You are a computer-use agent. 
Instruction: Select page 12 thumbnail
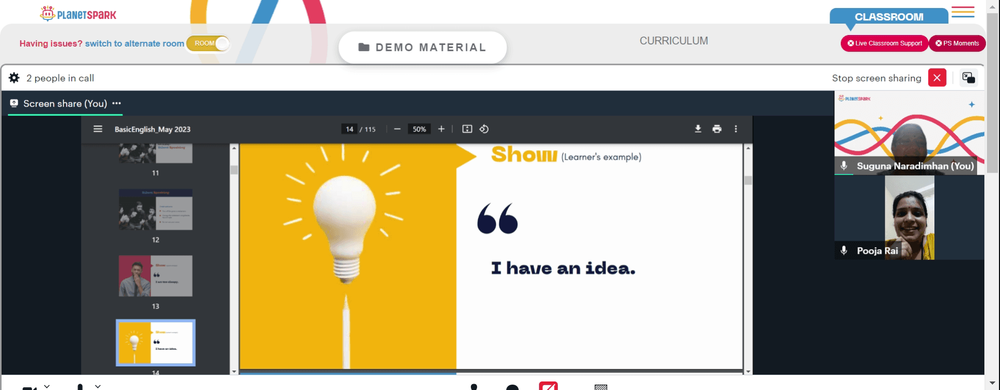point(156,209)
